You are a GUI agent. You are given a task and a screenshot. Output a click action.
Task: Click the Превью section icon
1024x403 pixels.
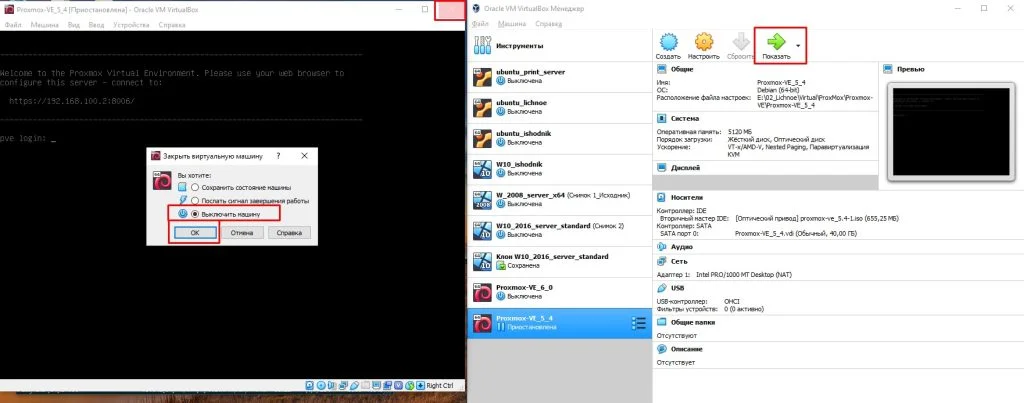point(888,69)
